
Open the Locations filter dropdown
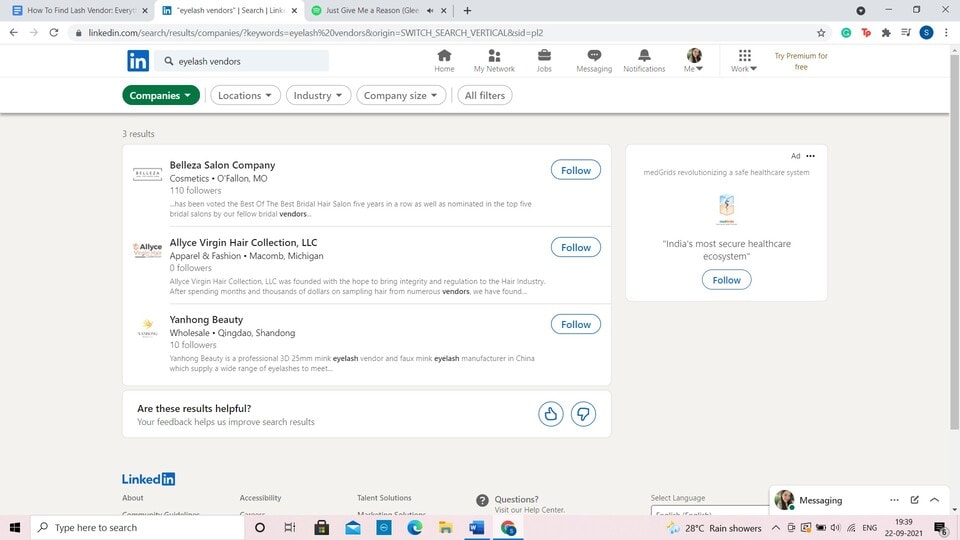(x=245, y=96)
